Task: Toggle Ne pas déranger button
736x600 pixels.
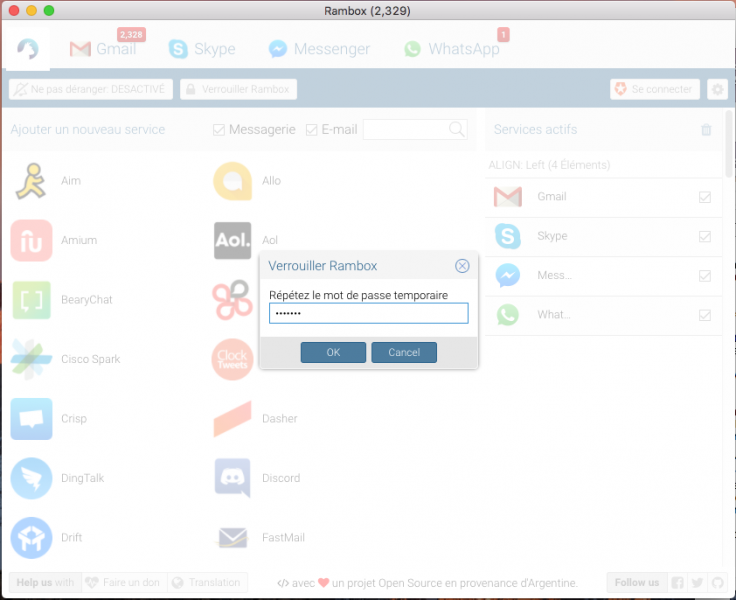Action: pos(91,89)
